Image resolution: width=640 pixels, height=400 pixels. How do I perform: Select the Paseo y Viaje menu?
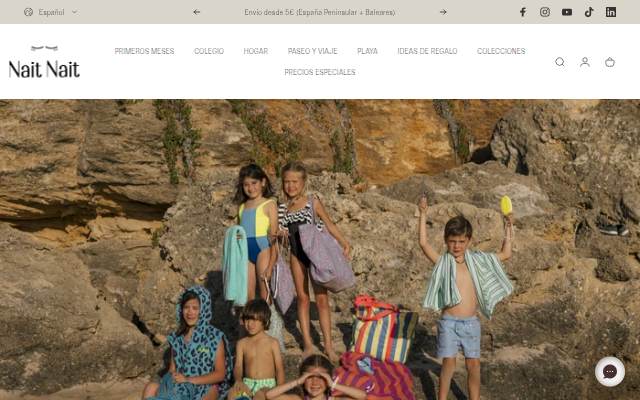point(313,51)
